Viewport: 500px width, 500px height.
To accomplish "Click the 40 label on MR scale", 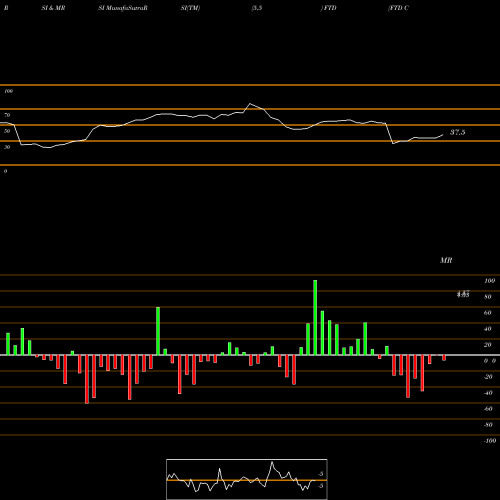I will 488,329.
